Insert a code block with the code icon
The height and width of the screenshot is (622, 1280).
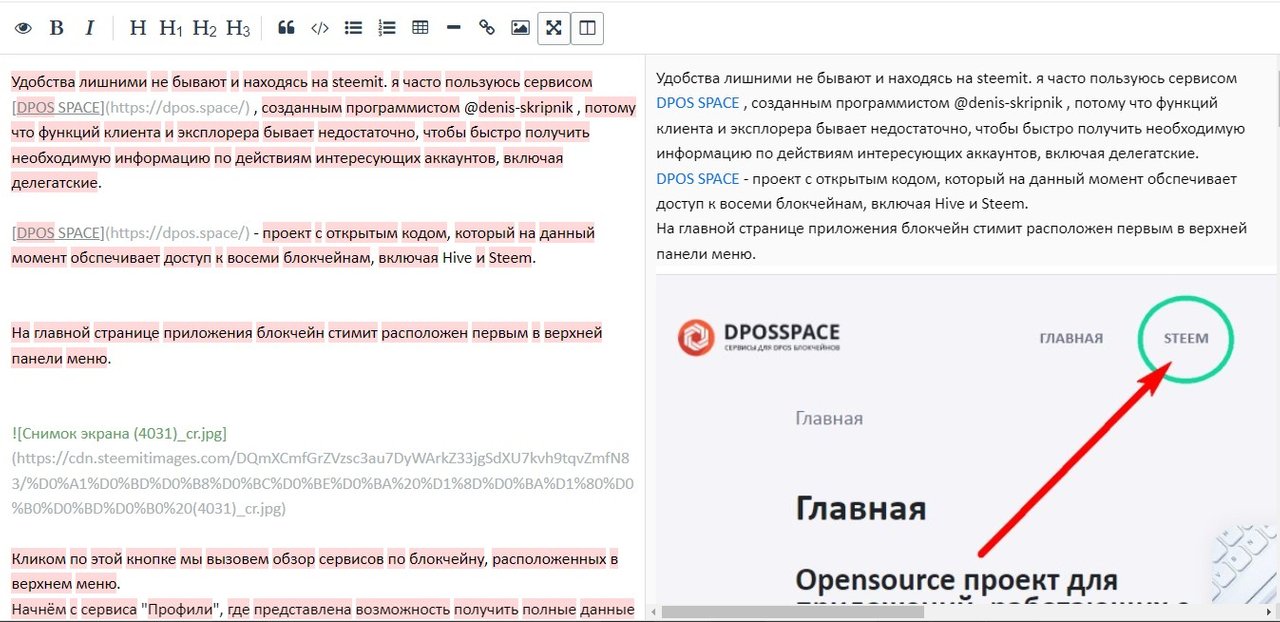(320, 28)
